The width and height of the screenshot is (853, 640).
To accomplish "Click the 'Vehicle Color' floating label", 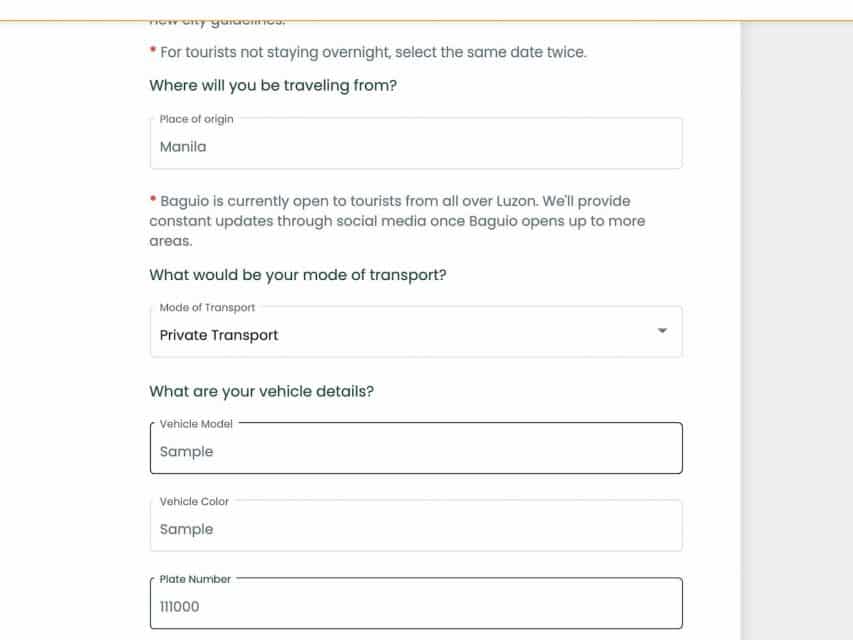I will click(x=194, y=501).
